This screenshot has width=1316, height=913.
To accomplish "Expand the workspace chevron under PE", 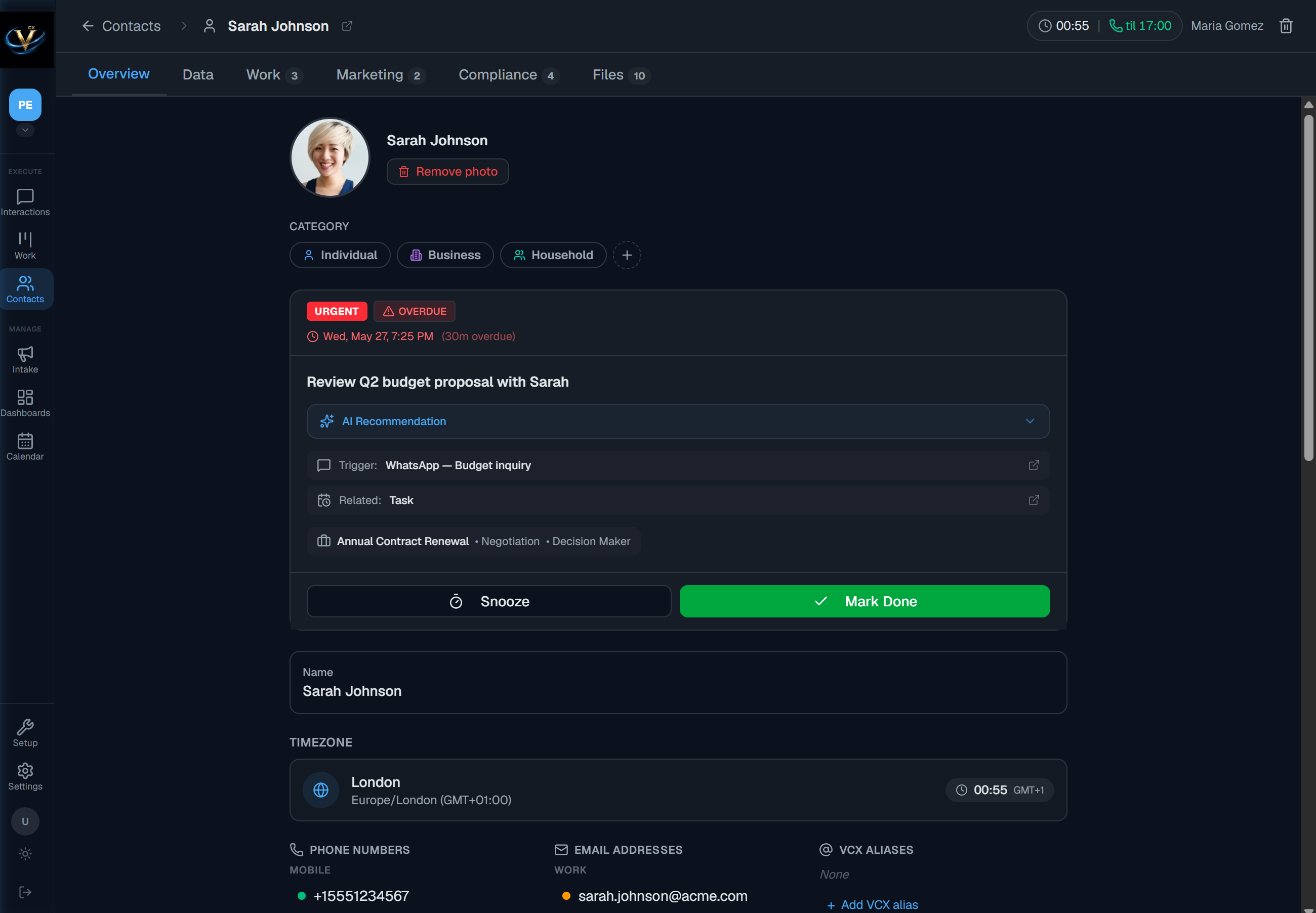I will pos(25,131).
